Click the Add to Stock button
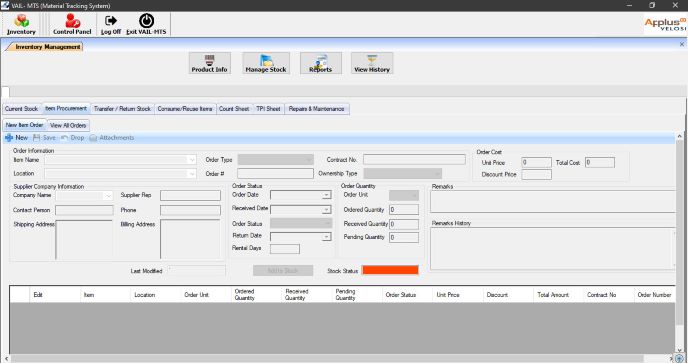 [283, 270]
